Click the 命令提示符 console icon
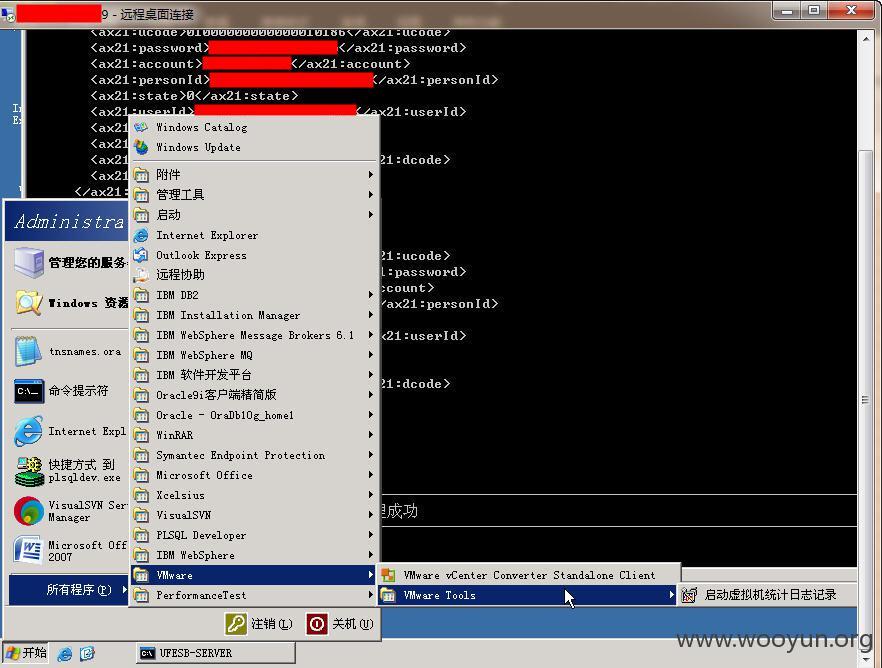Screen dimensions: 882x668 [29, 391]
